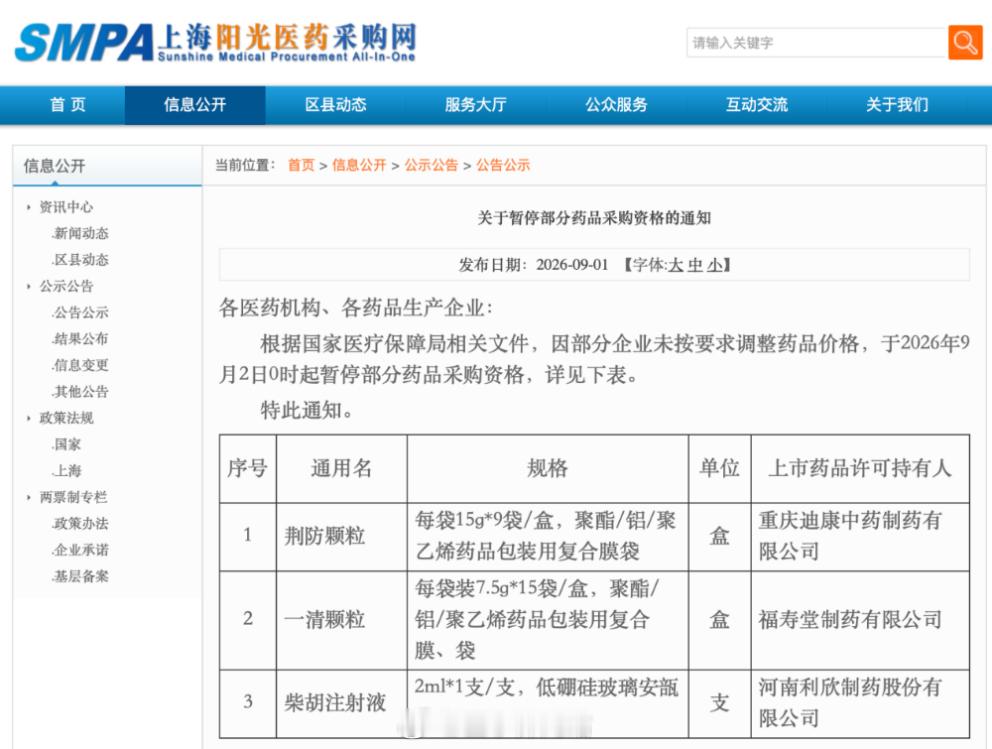Screen dimensions: 992x749
Task: Open 结果公布 in the sidebar
Action: tap(80, 339)
